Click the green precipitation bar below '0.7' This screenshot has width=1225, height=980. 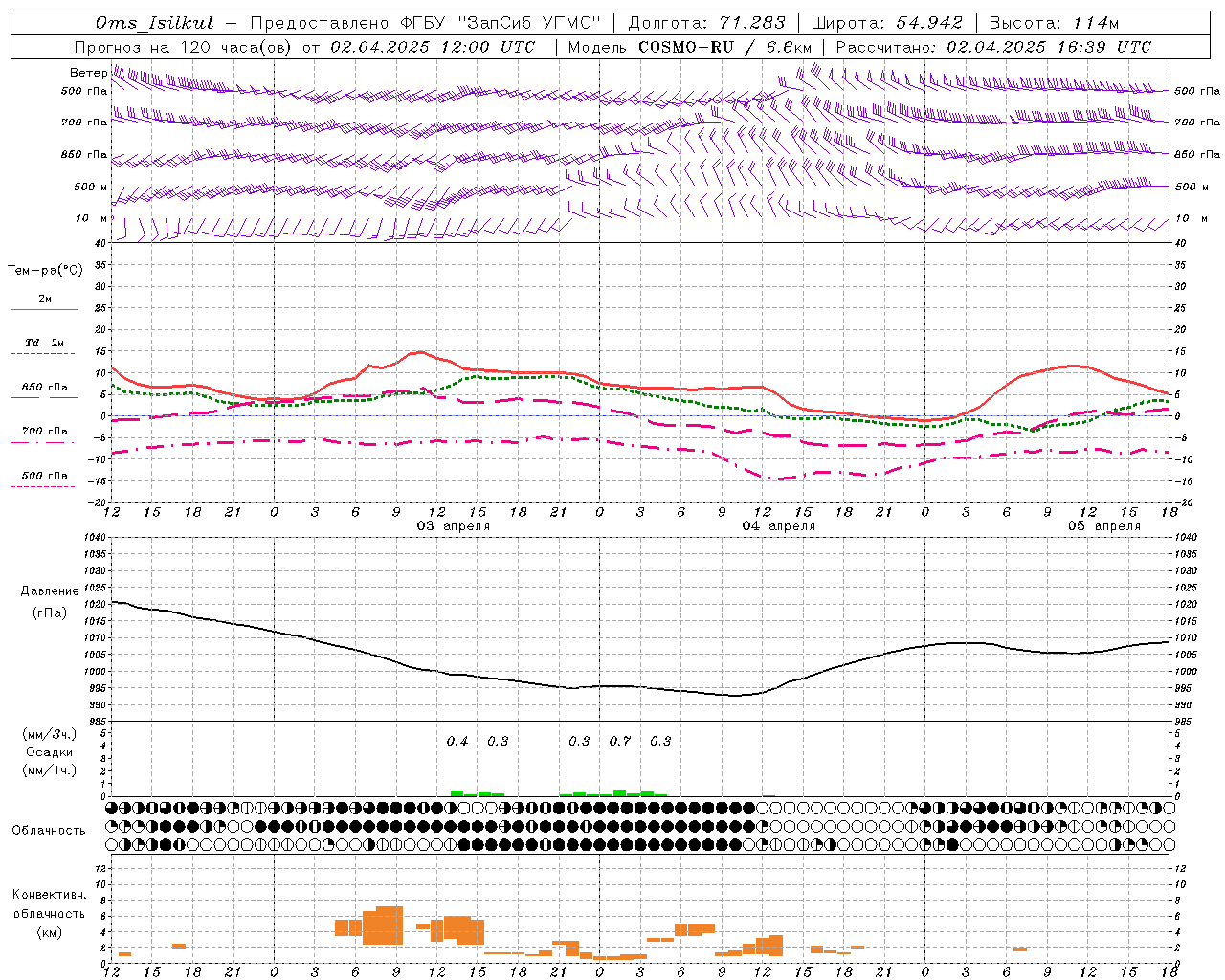[620, 792]
